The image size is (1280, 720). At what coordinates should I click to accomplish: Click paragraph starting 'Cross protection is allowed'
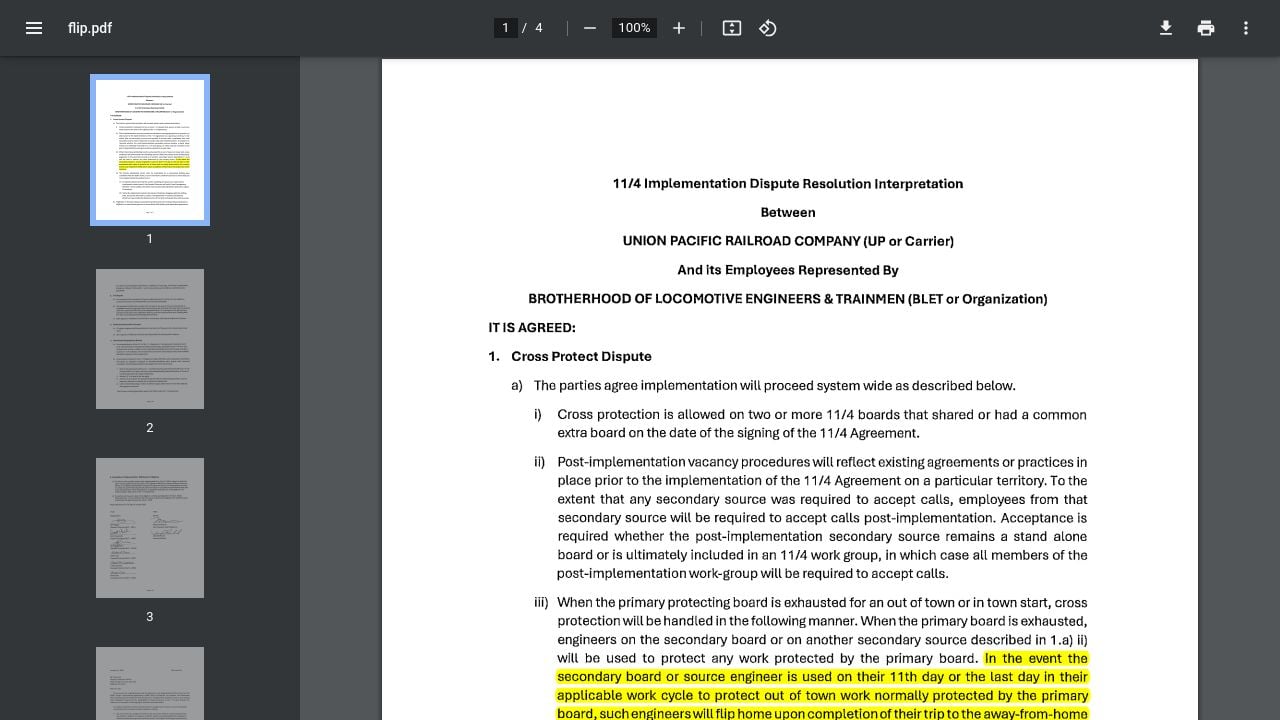[822, 424]
